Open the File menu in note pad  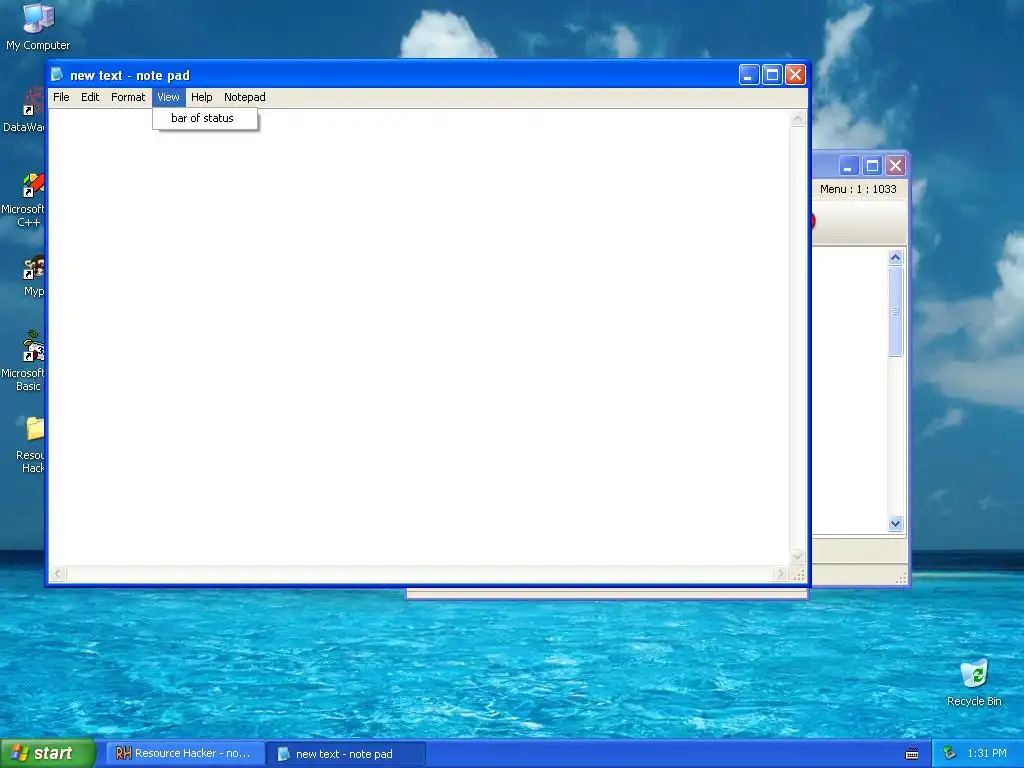coord(61,97)
